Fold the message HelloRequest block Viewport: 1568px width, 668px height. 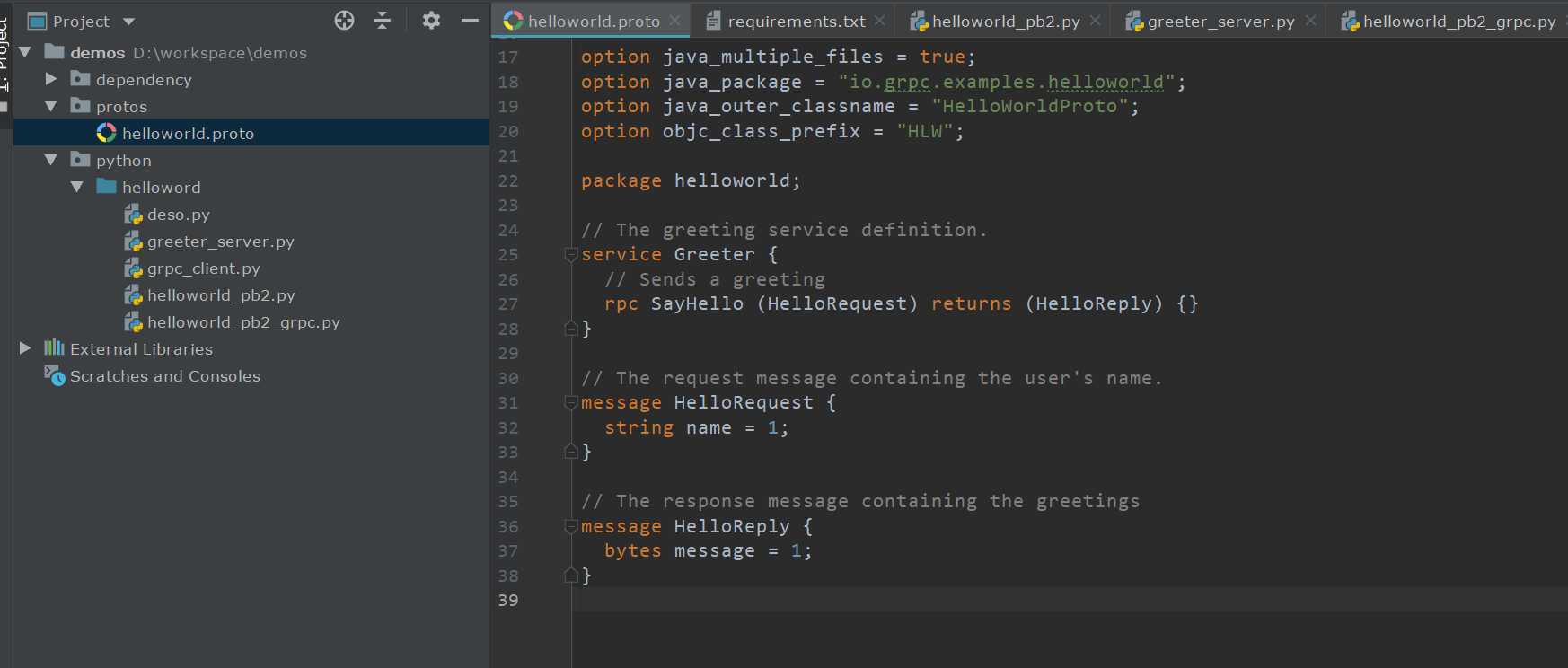coord(570,403)
